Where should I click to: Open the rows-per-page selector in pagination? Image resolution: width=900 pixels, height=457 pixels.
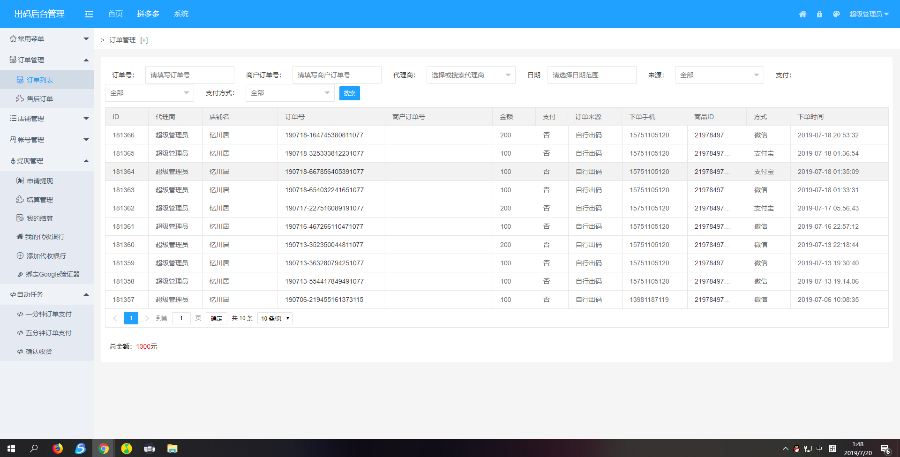(x=275, y=318)
